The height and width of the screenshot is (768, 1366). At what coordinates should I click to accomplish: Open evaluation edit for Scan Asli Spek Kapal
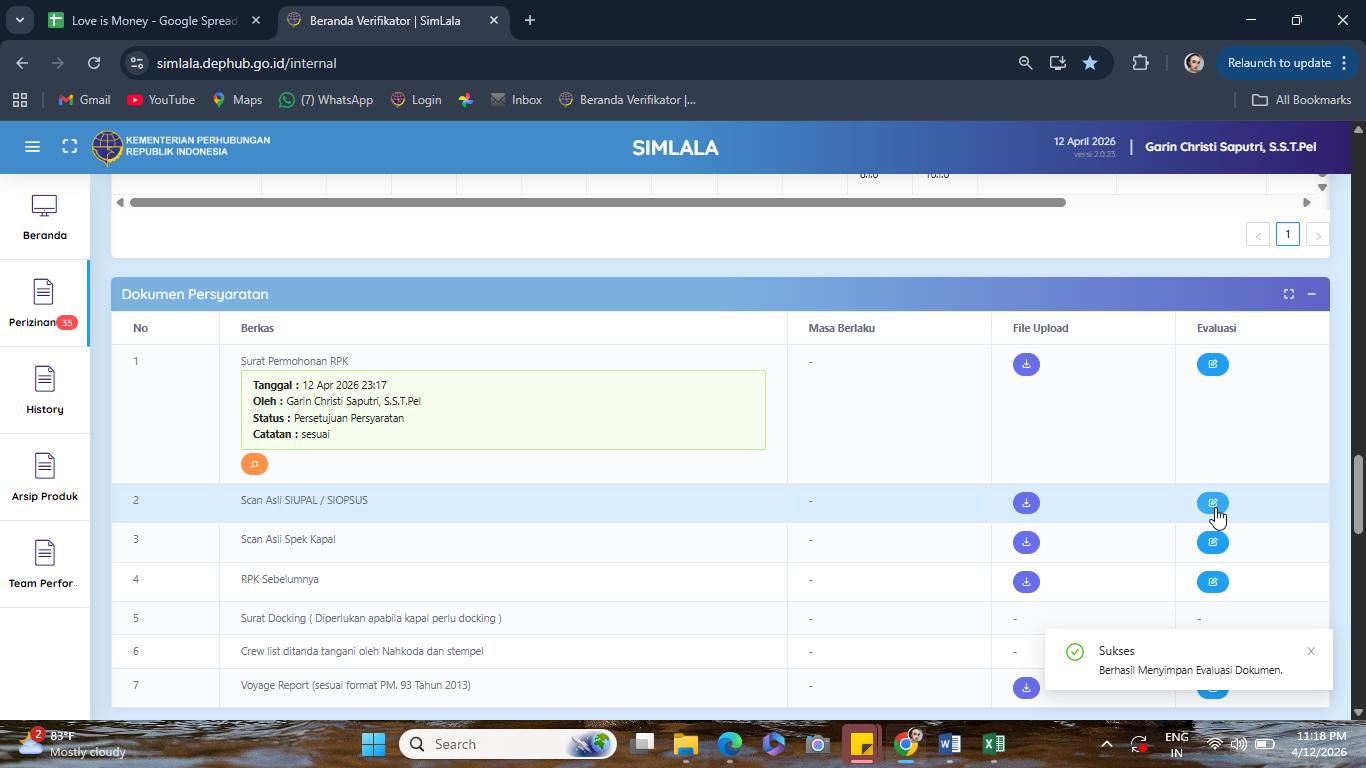coord(1212,542)
